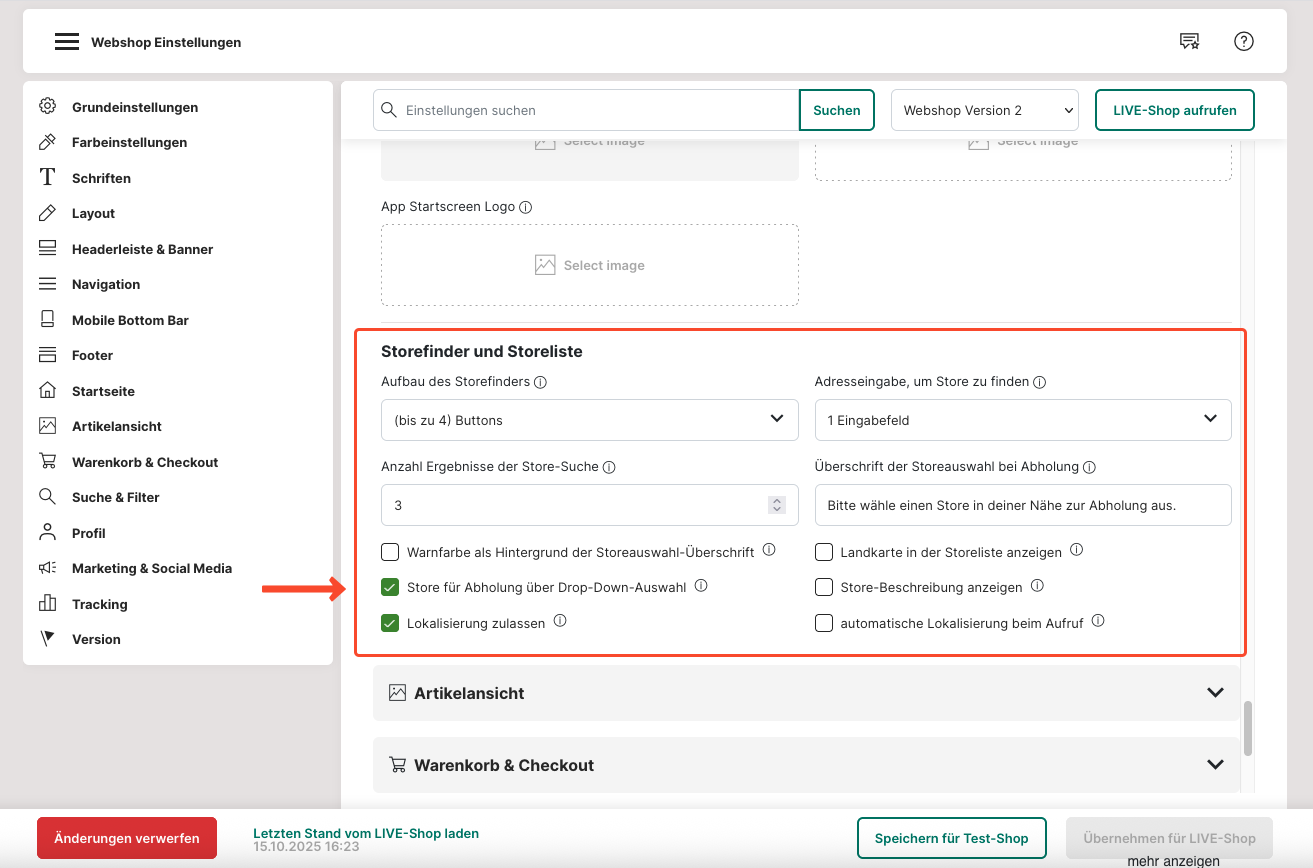Open the Aufbau des Storefinders dropdown
The image size is (1313, 868).
point(589,420)
